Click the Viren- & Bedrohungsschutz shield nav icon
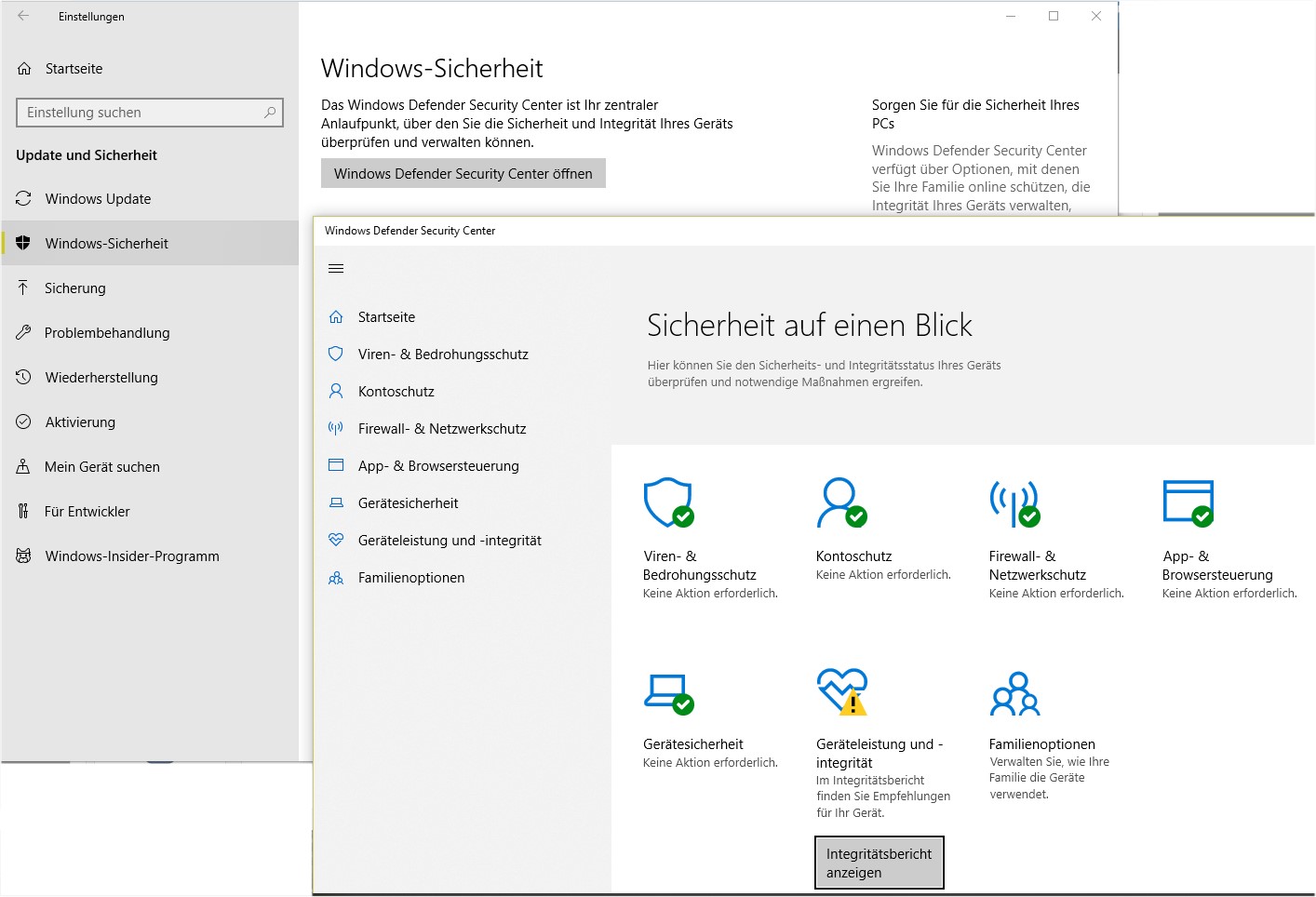The image size is (1316, 897). (336, 355)
